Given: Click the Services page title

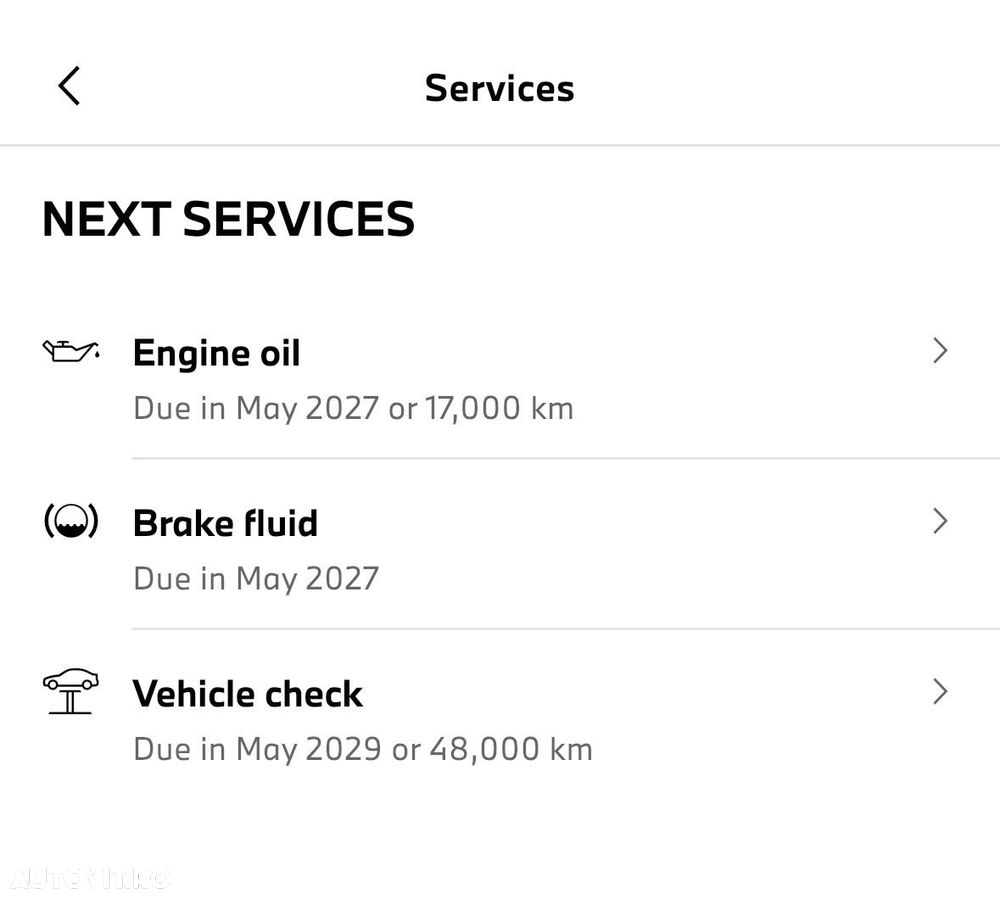Looking at the screenshot, I should click(499, 88).
